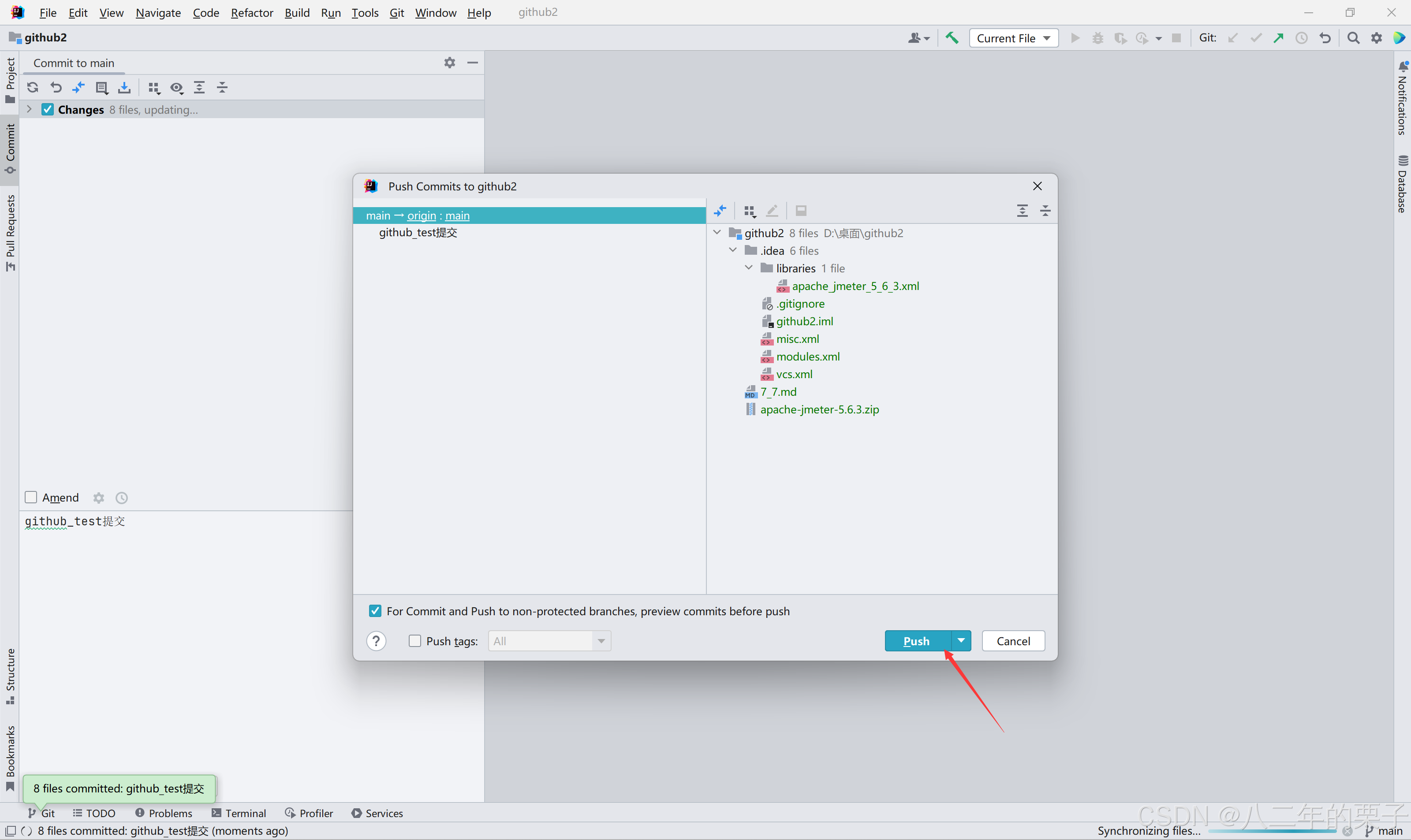This screenshot has width=1411, height=840.
Task: Open the Push button dropdown arrow
Action: point(961,641)
